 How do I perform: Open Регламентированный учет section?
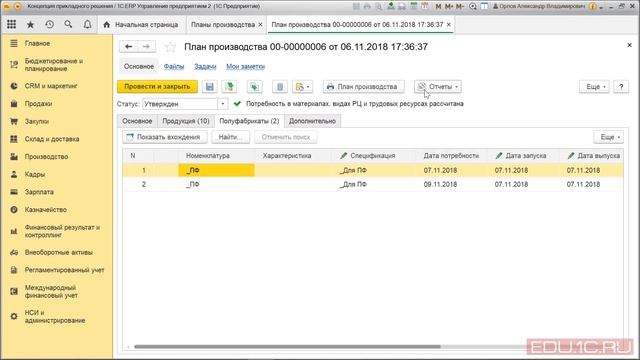pos(57,270)
